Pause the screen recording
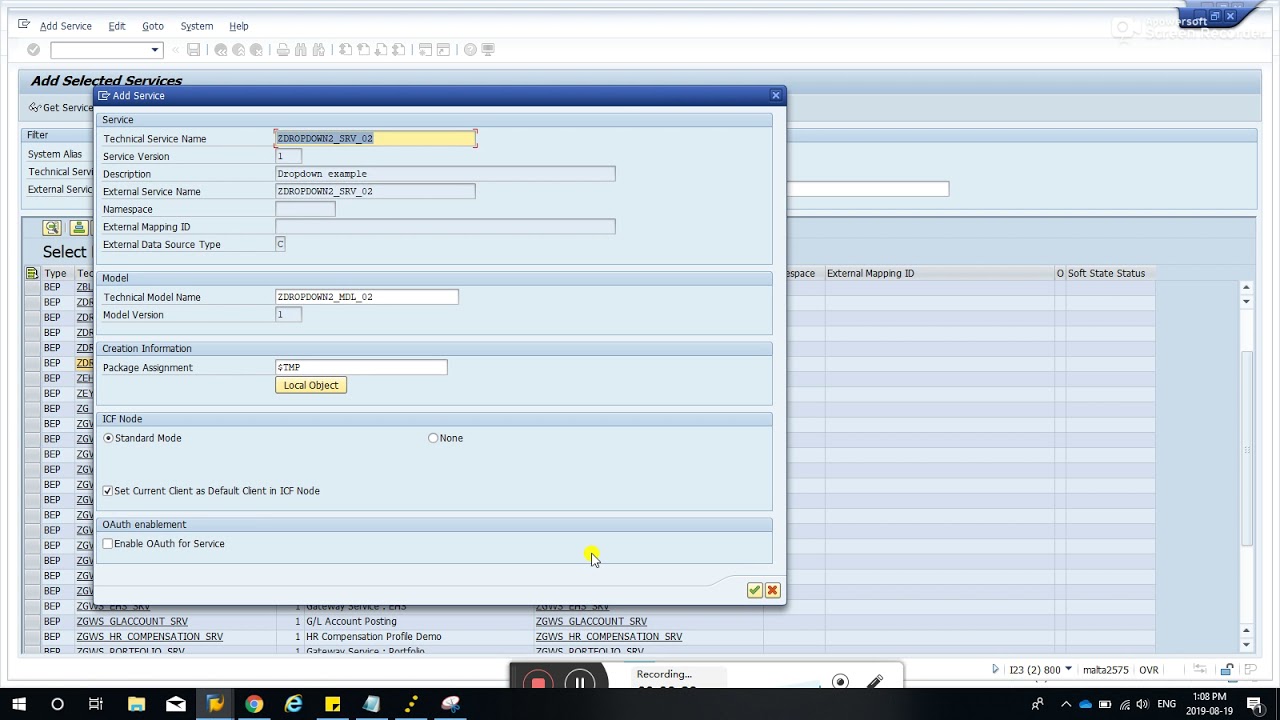The width and height of the screenshot is (1280, 720). (x=579, y=683)
